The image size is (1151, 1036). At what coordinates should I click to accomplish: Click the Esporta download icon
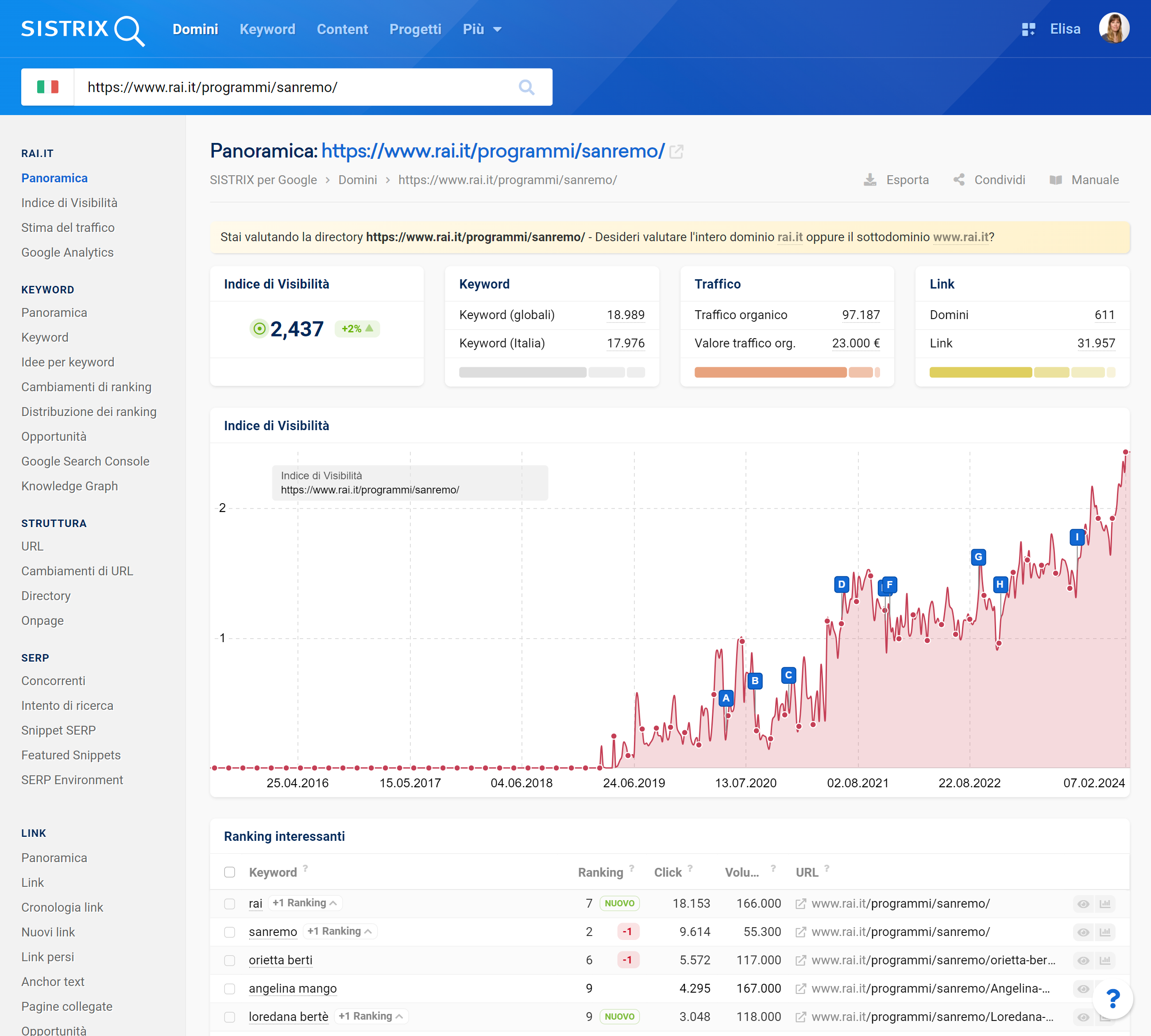[869, 180]
